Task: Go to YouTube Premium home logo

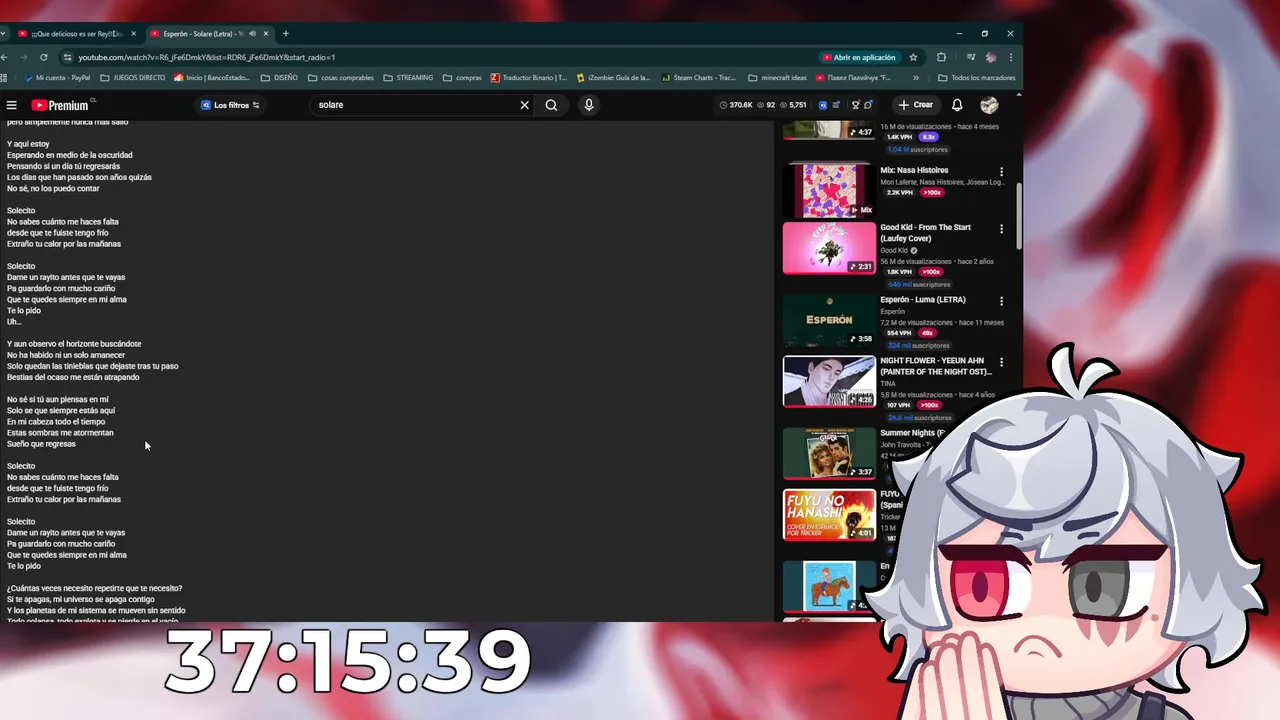Action: click(x=60, y=105)
